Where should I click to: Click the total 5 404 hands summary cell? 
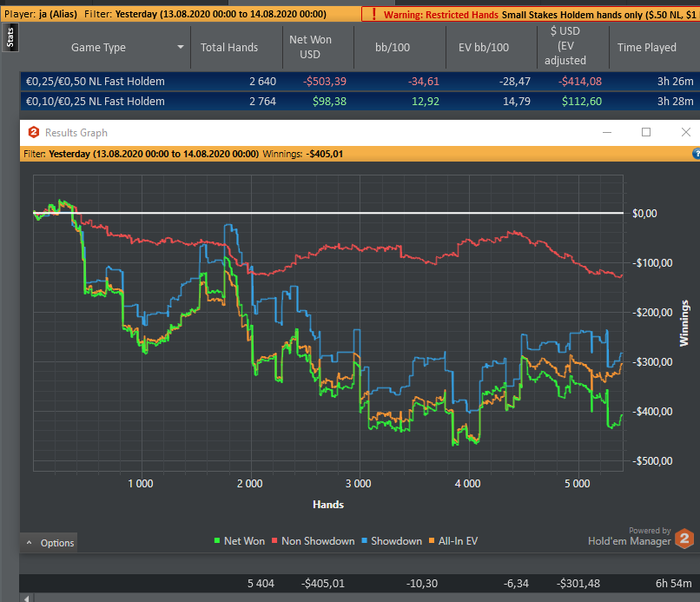click(261, 583)
